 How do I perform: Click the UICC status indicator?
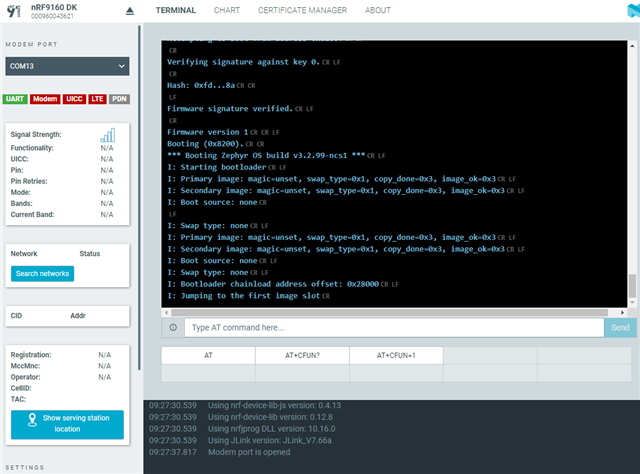click(74, 99)
